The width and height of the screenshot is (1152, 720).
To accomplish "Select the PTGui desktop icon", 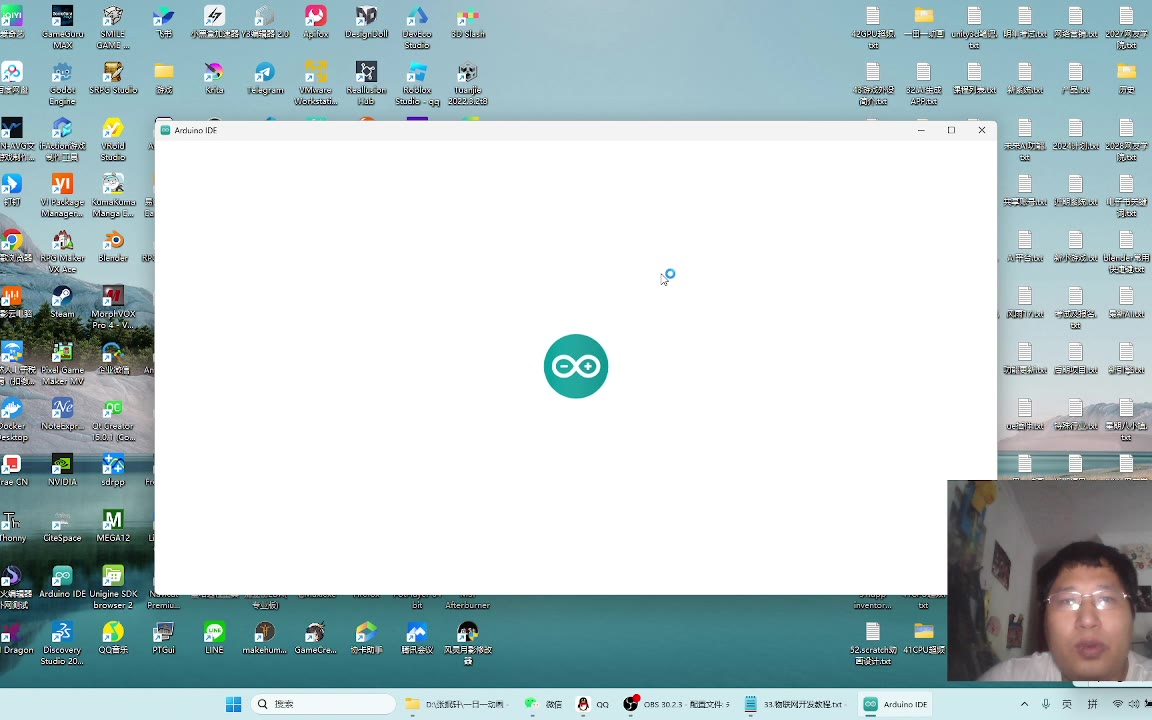I will click(x=163, y=638).
